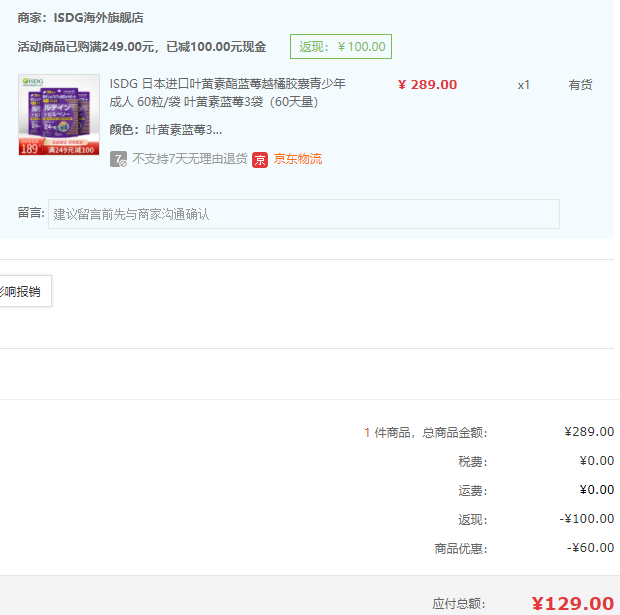
Task: Click the merchant name ISDG海外旗舰店
Action: 98,18
